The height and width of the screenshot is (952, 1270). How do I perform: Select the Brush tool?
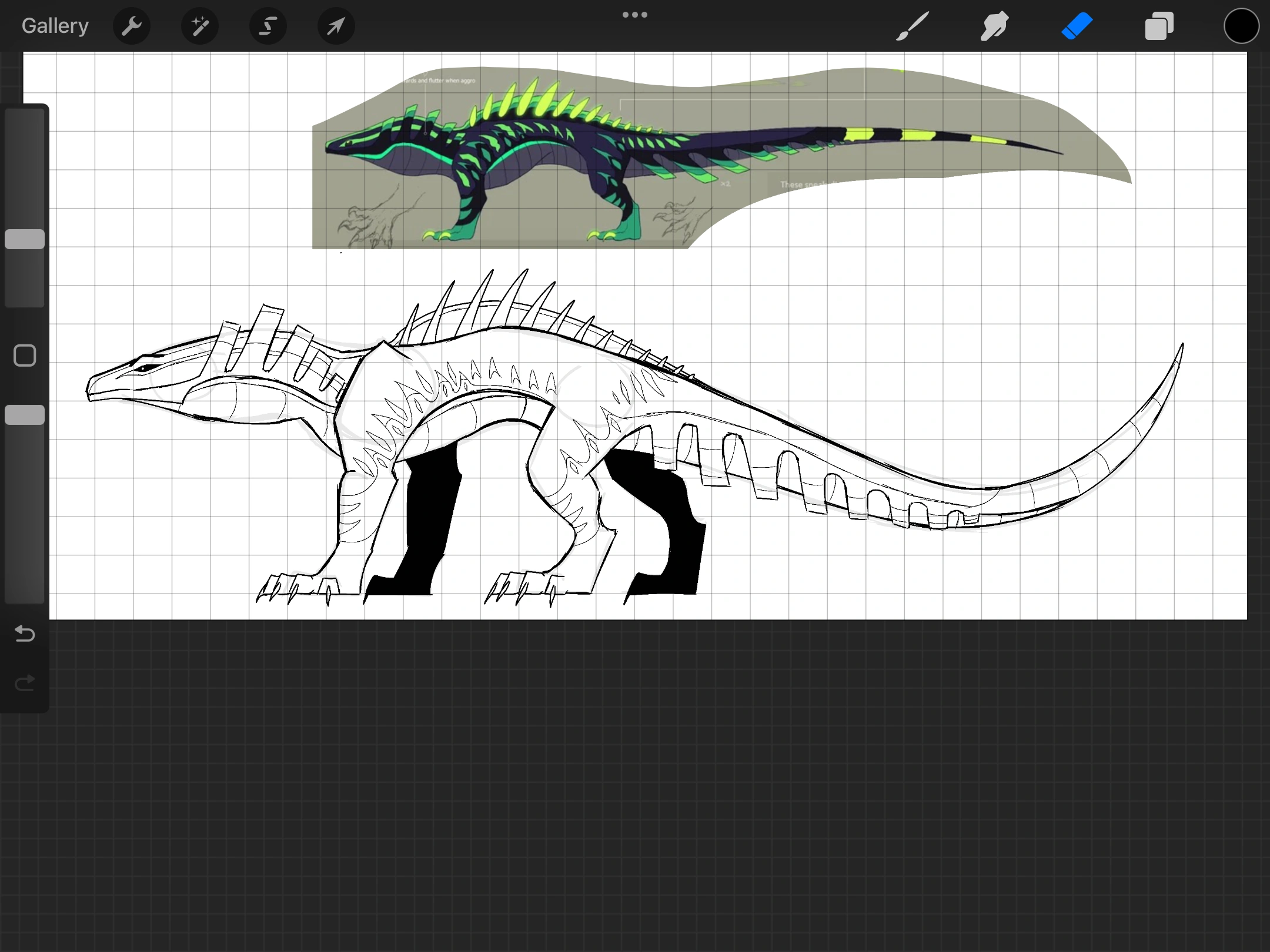(912, 26)
